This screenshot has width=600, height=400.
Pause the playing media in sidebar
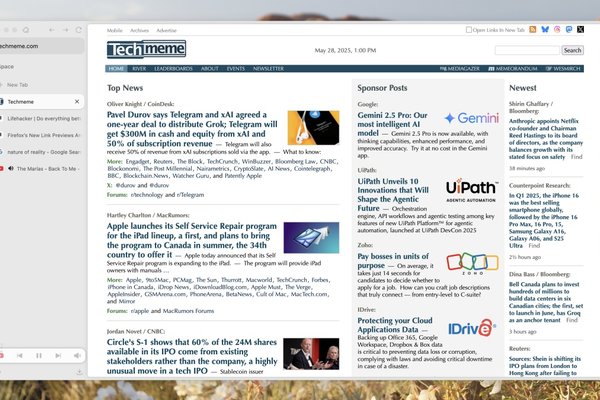pos(39,356)
